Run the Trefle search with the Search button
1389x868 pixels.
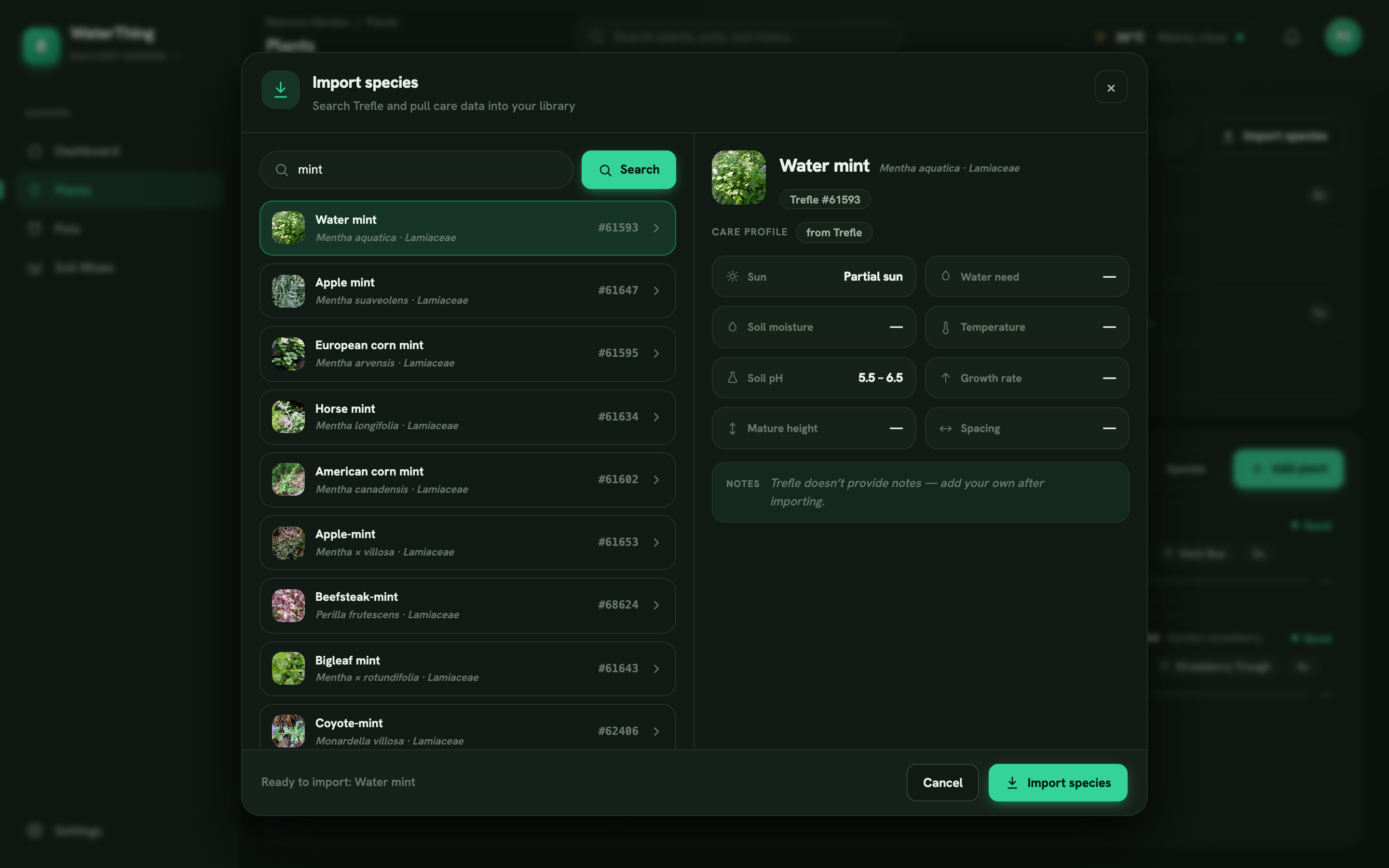[x=628, y=169]
